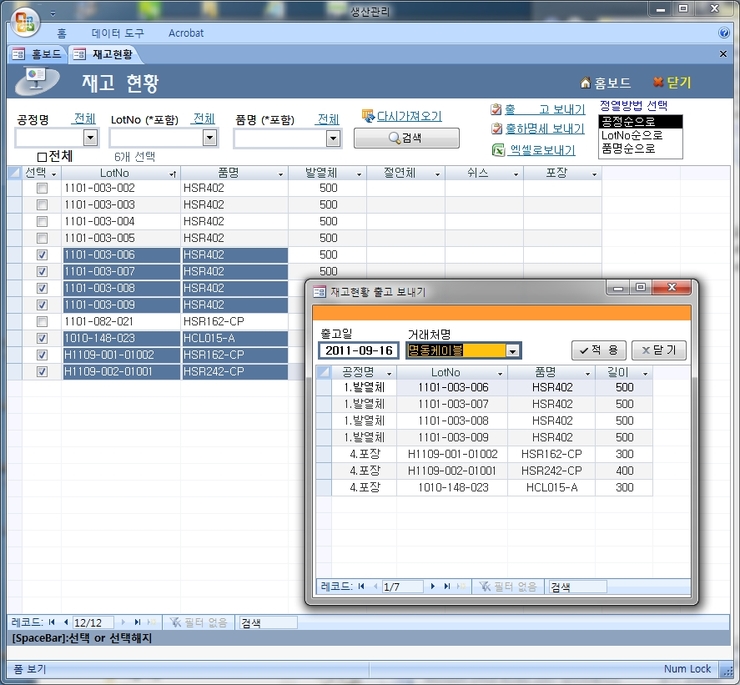Click the 출고 보내기 clipboard icon

click(x=496, y=110)
